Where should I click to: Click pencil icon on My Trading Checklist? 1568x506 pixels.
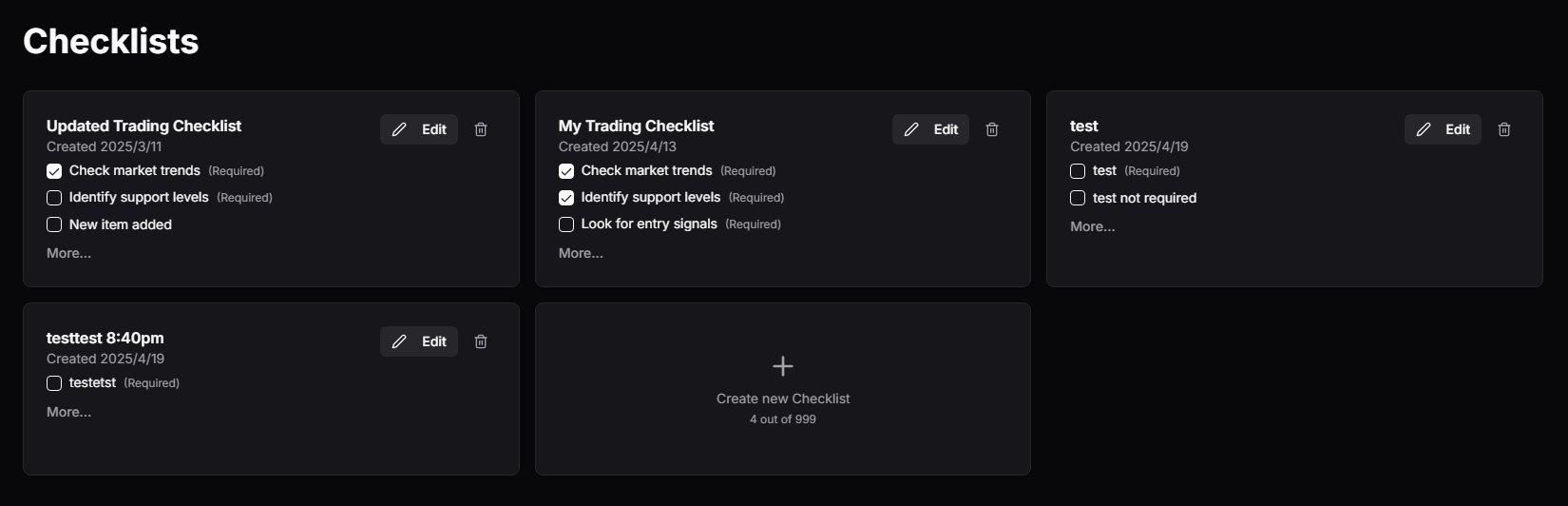(911, 129)
